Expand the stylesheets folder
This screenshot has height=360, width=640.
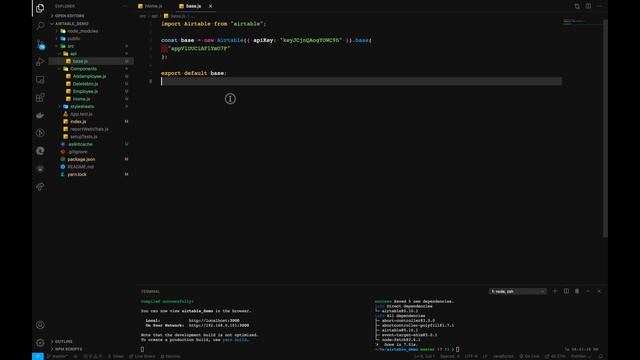coord(82,107)
